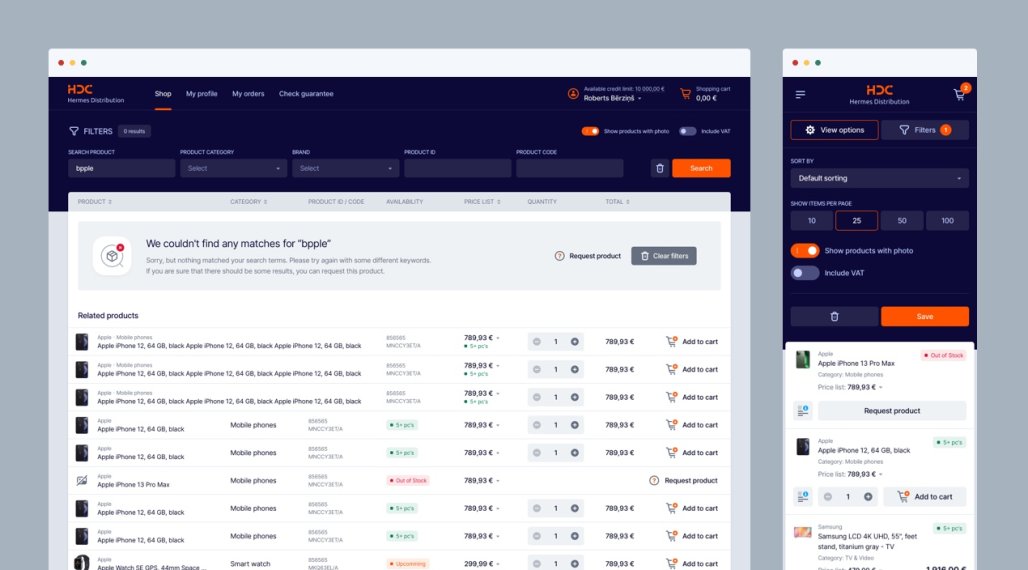Toggle Show products with photo in desktop filters
Image resolution: width=1028 pixels, height=570 pixels.
pos(590,131)
